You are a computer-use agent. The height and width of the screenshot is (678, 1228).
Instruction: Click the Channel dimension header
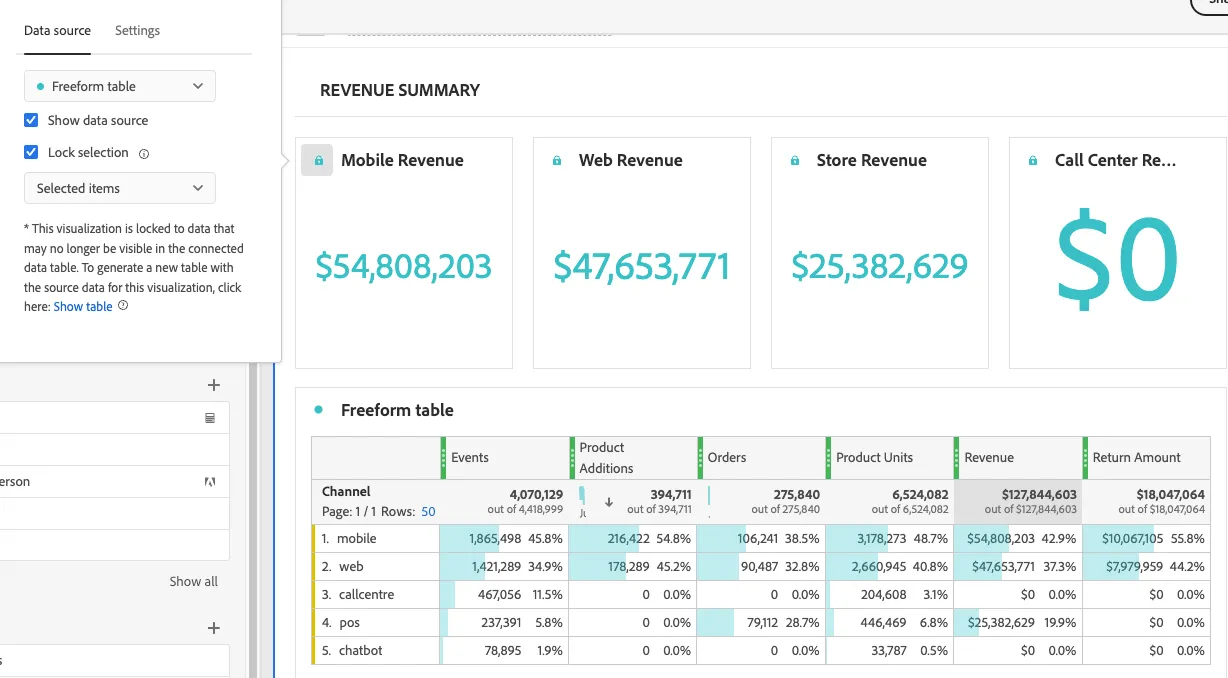(346, 491)
